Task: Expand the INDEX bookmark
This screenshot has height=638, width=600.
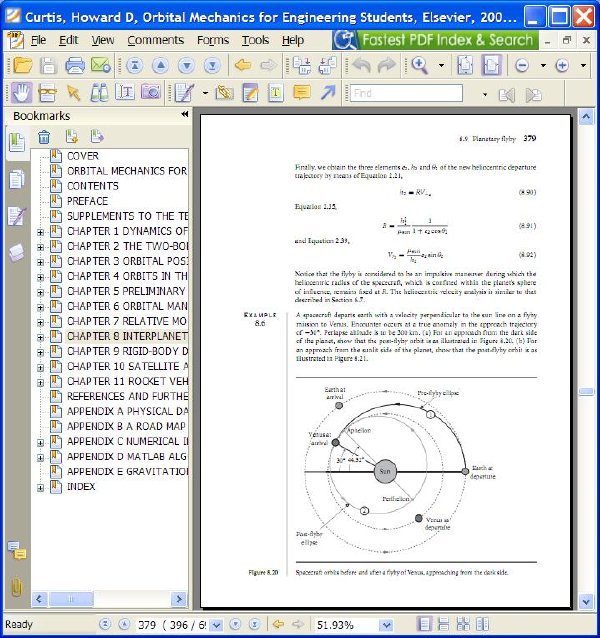Action: [x=40, y=488]
